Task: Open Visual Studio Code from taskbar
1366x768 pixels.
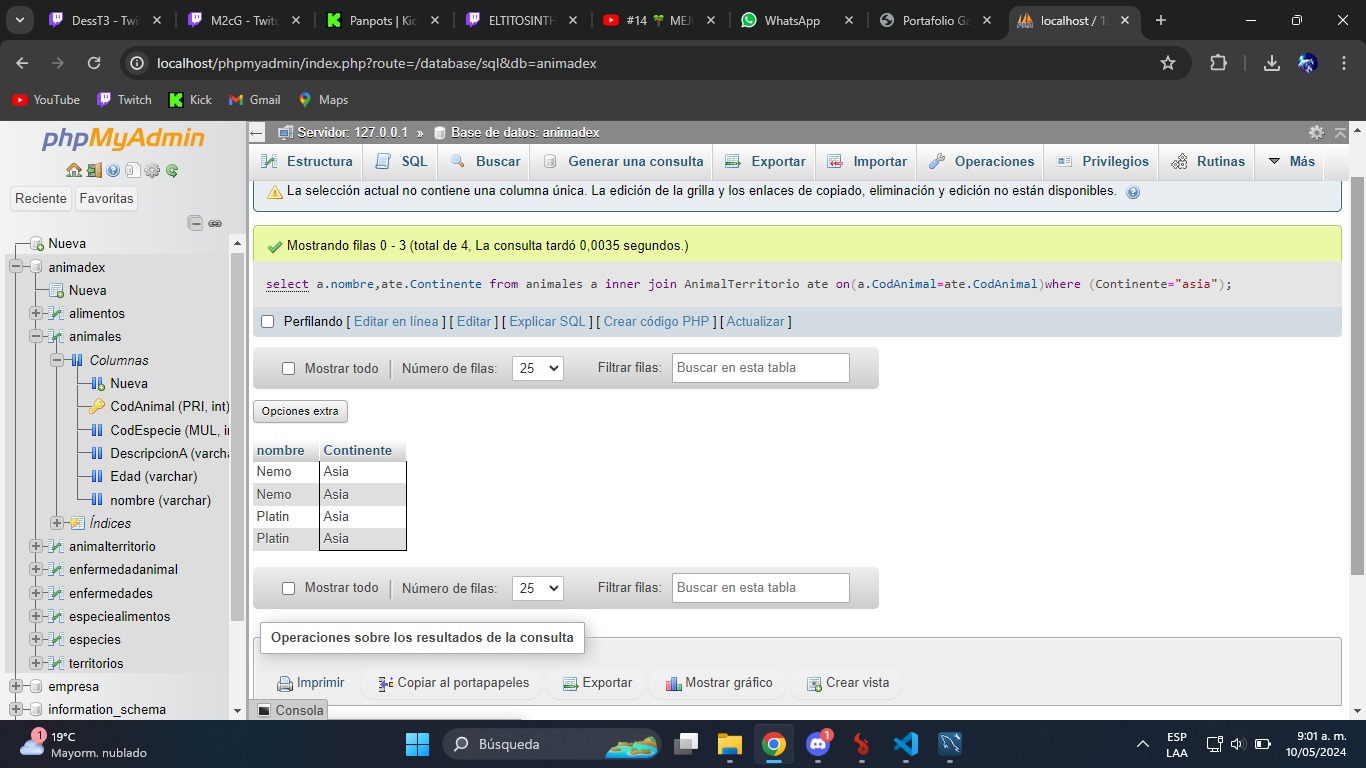Action: tap(906, 744)
